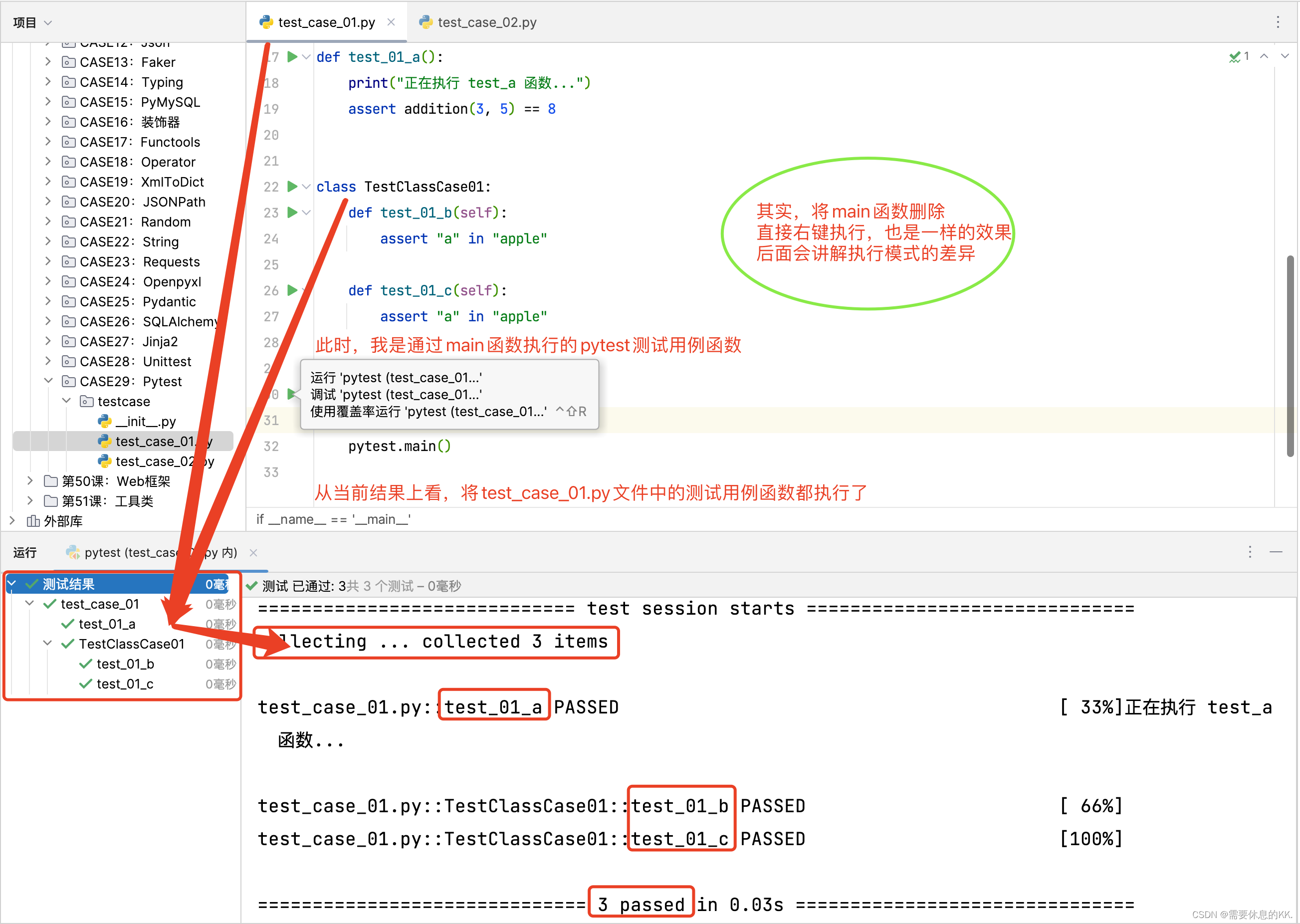Fold TestClassCase01 class chevron
The height and width of the screenshot is (924, 1300).
coord(306,187)
